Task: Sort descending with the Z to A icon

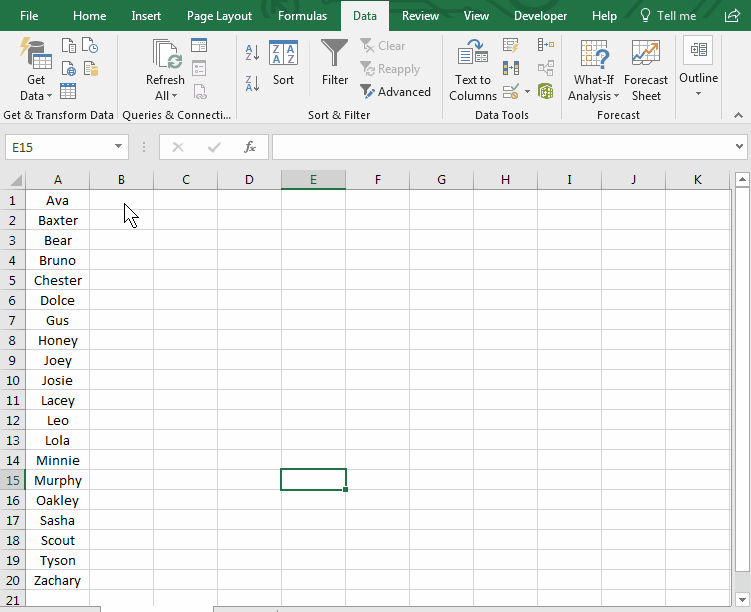Action: pos(252,83)
